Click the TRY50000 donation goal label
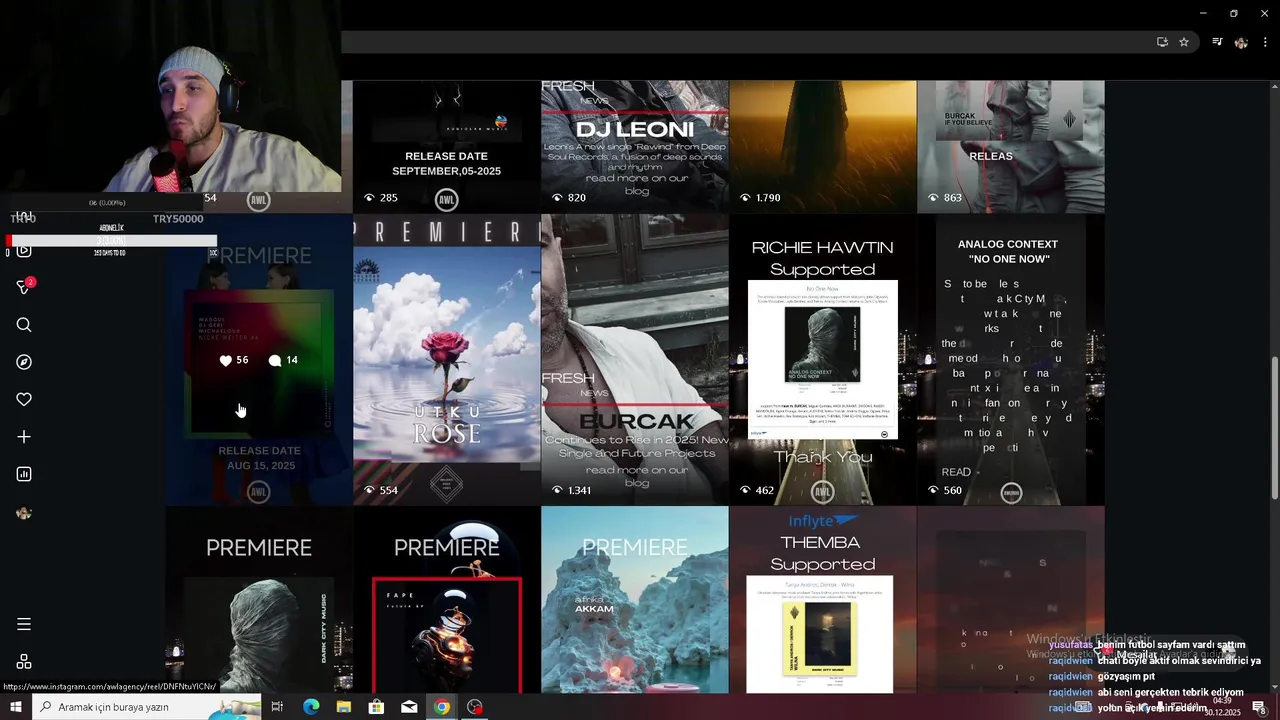The height and width of the screenshot is (720, 1280). pos(178,219)
